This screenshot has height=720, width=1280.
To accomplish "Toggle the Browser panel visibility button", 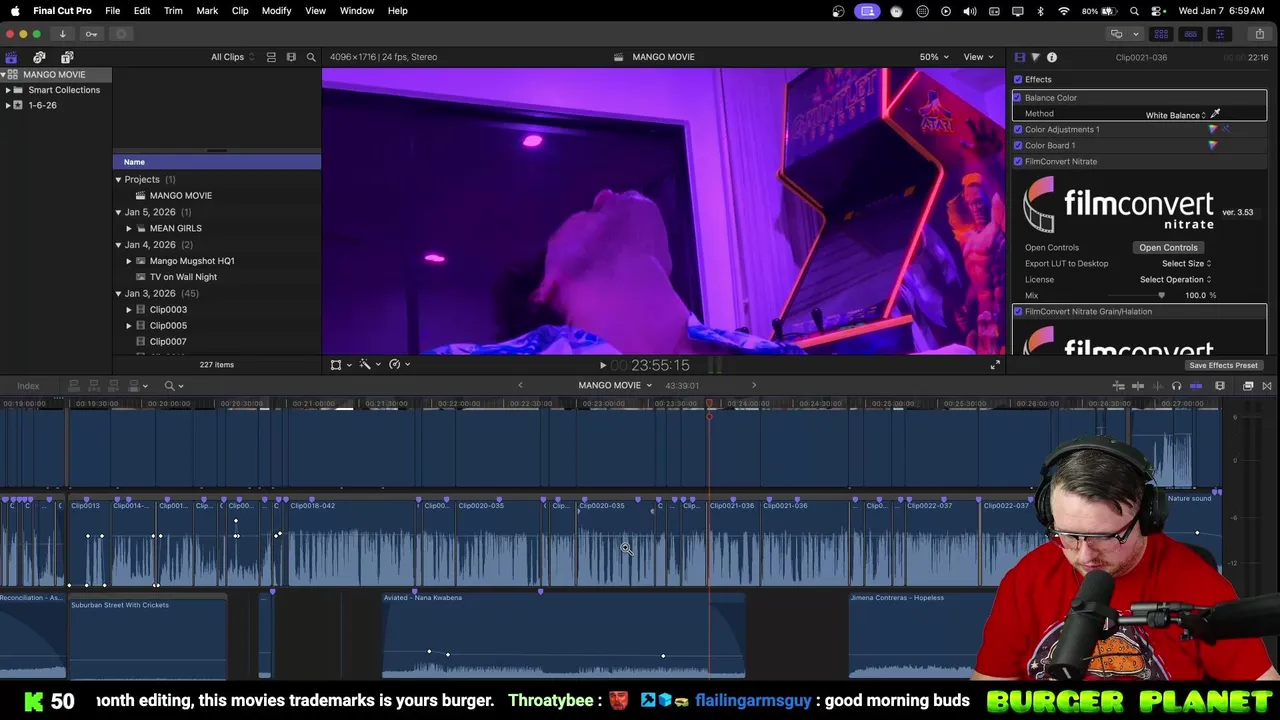I will [x=1161, y=34].
